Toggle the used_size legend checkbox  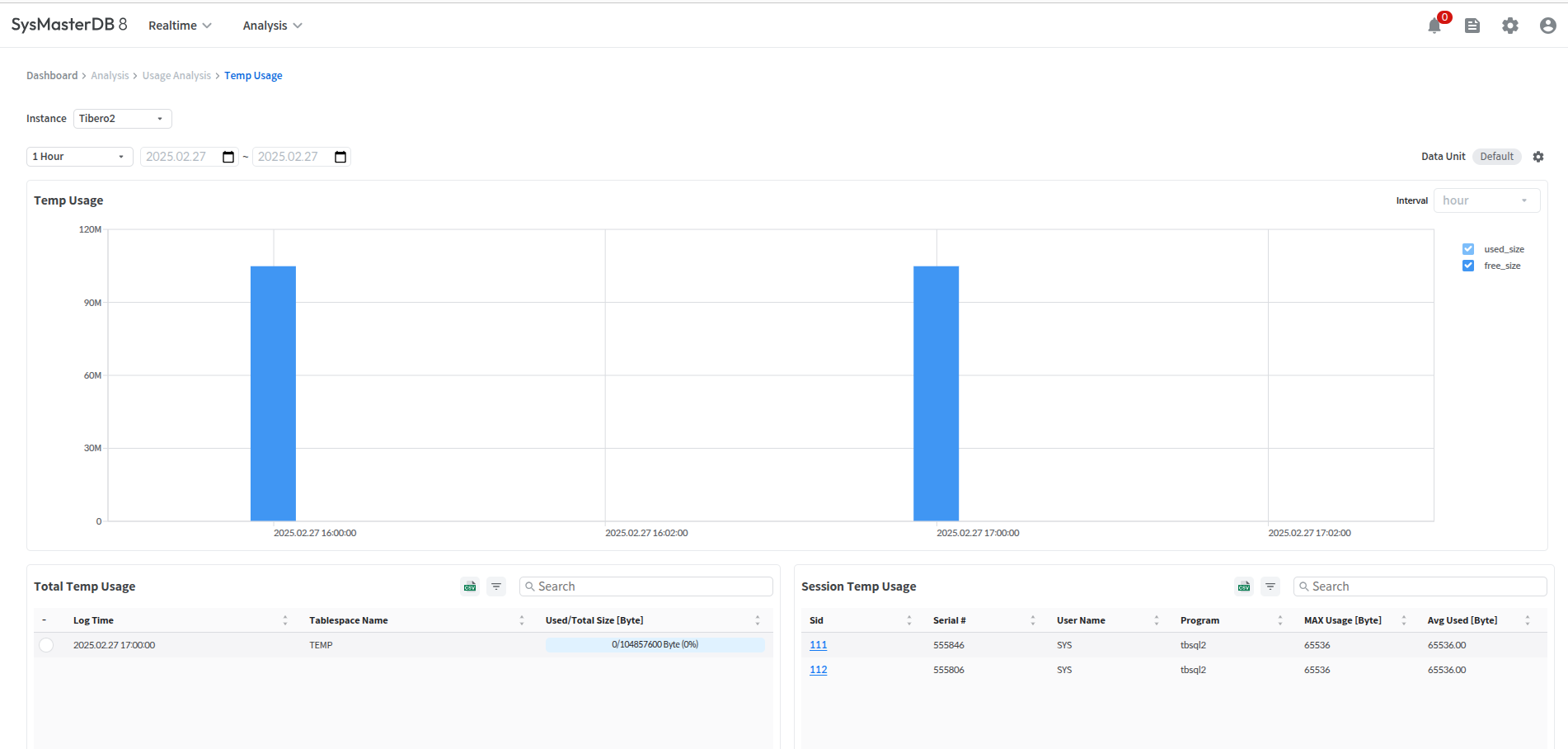(x=1468, y=249)
